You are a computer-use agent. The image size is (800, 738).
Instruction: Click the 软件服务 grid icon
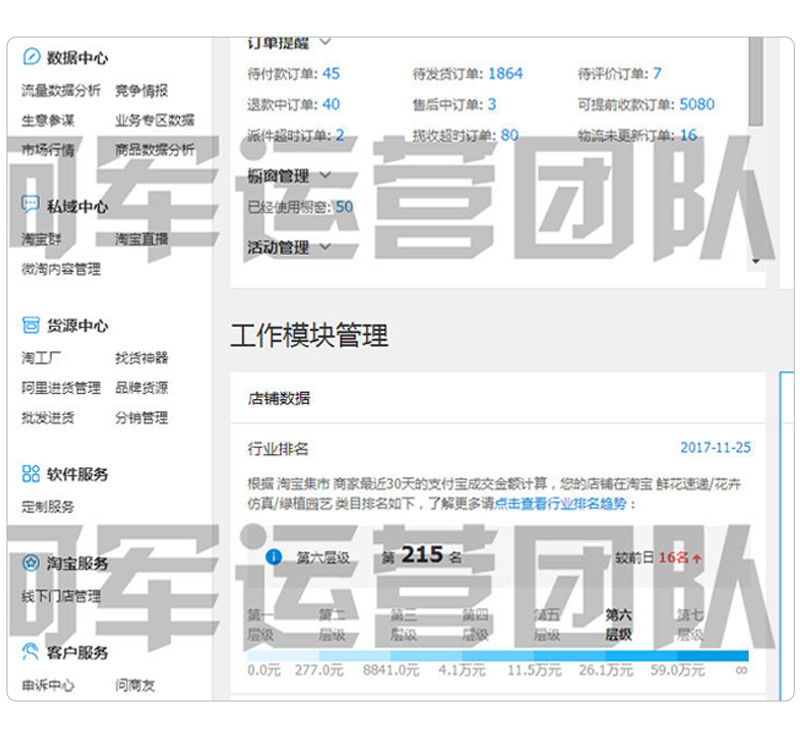[31, 474]
